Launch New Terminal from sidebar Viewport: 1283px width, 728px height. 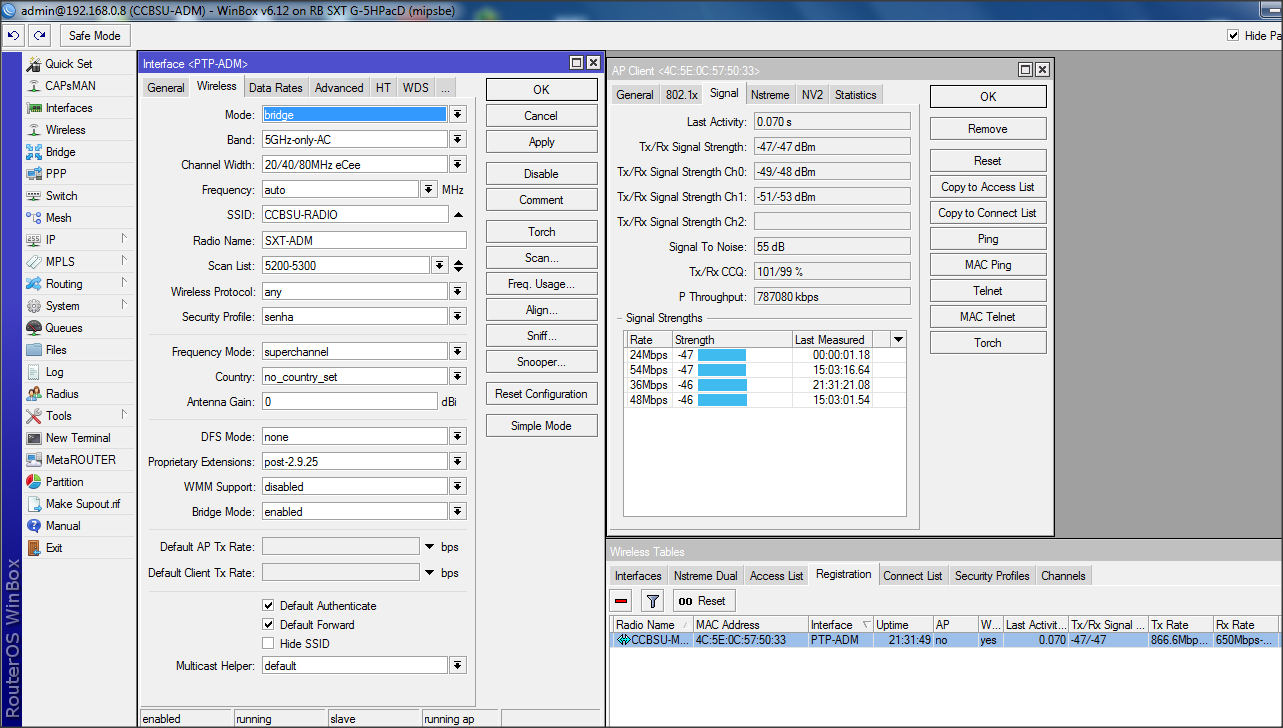[78, 438]
